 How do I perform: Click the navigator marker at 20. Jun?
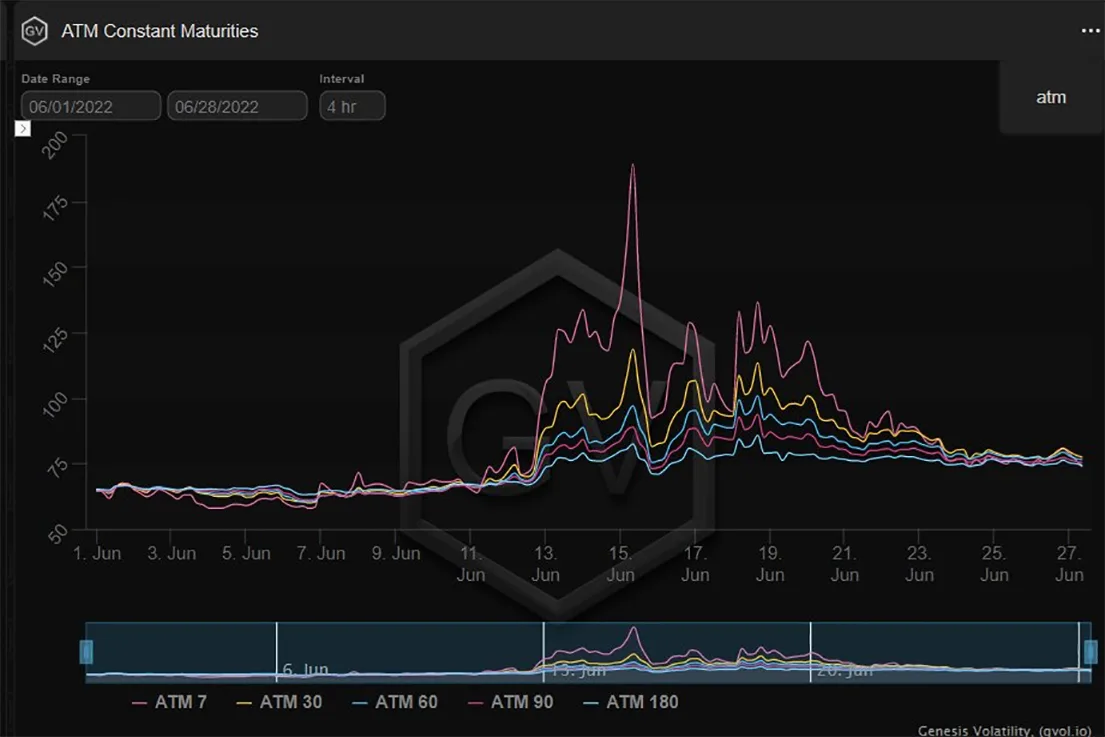pyautogui.click(x=810, y=652)
